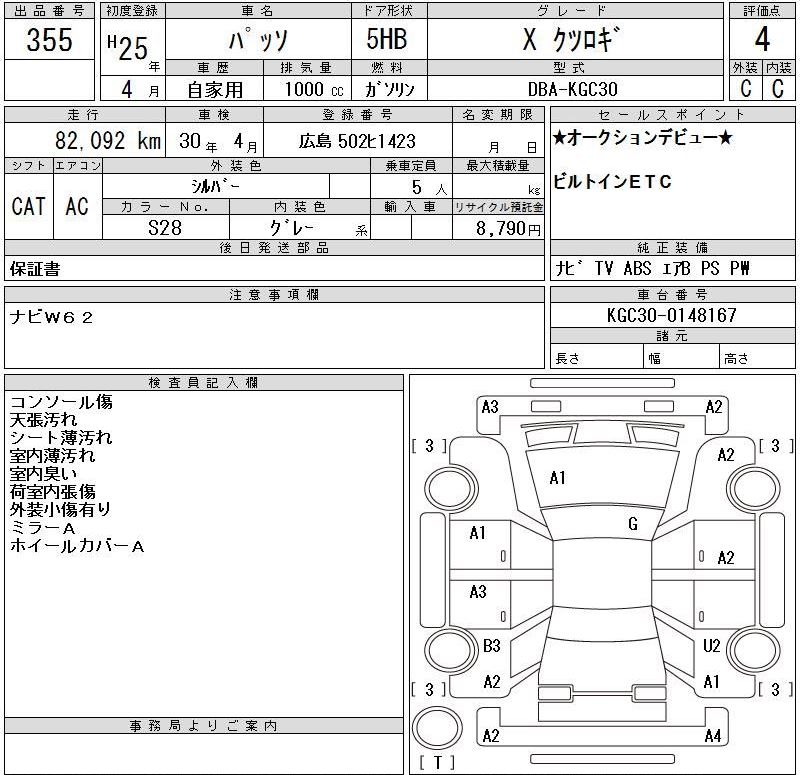Select the G mark on the windshield
The image size is (800, 775).
[632, 523]
